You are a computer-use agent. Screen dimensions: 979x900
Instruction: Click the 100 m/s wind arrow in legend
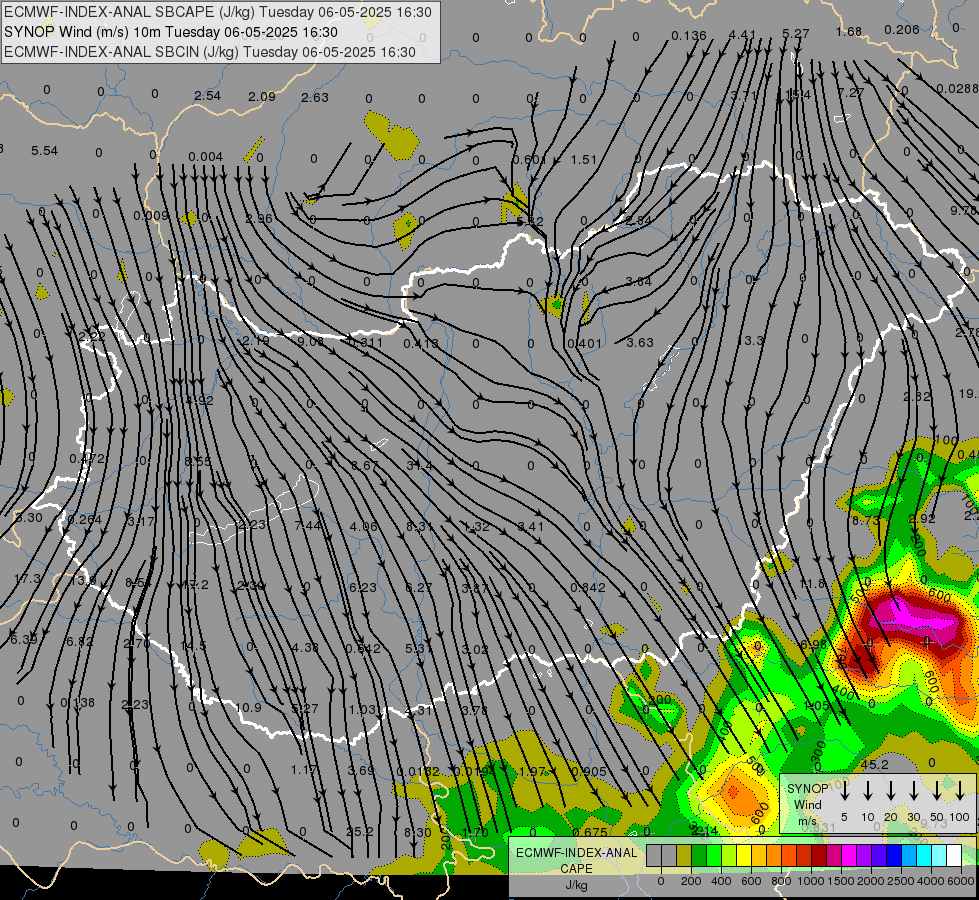point(960,791)
